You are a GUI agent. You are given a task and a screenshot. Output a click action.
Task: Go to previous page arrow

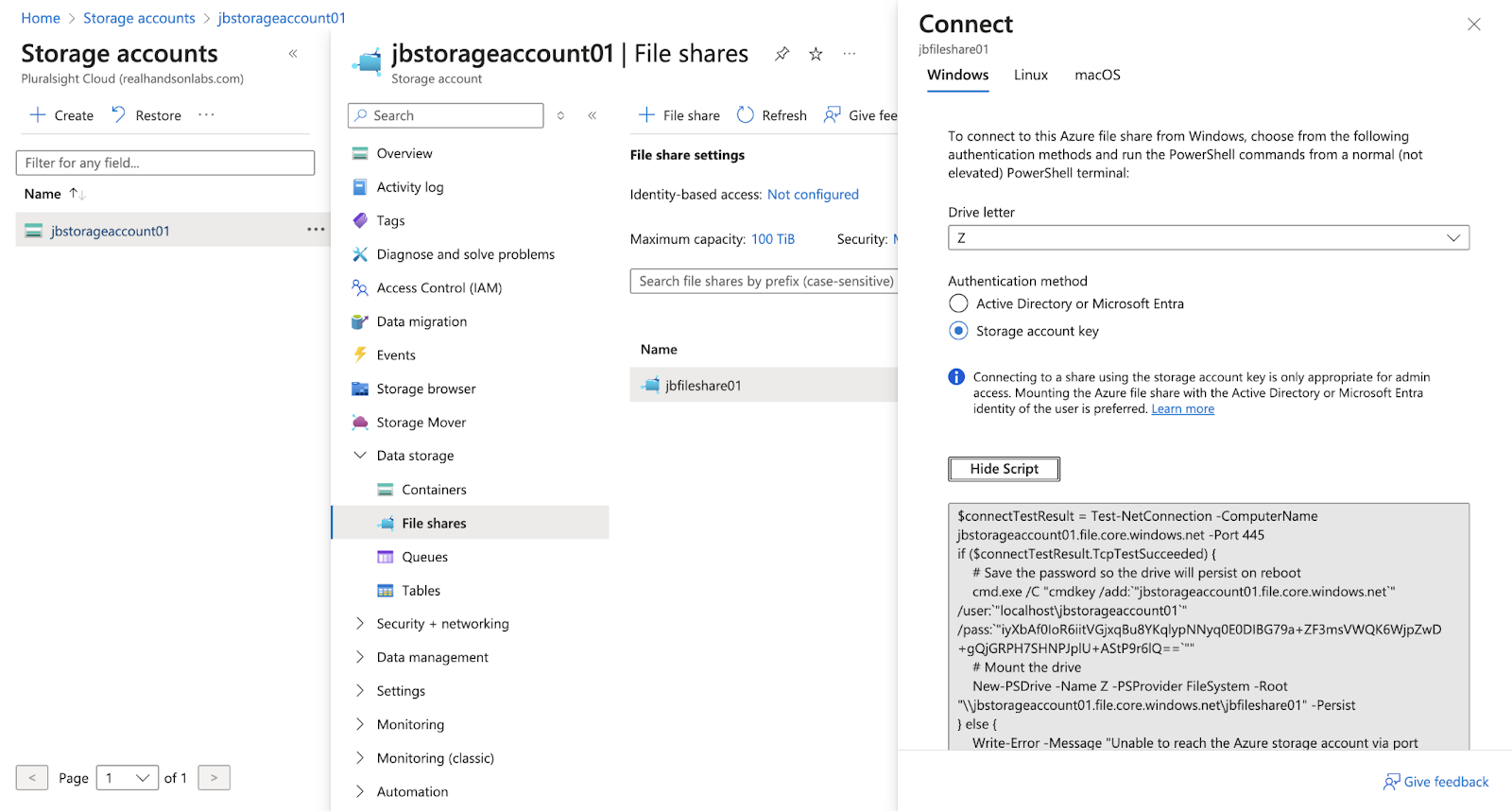click(32, 778)
